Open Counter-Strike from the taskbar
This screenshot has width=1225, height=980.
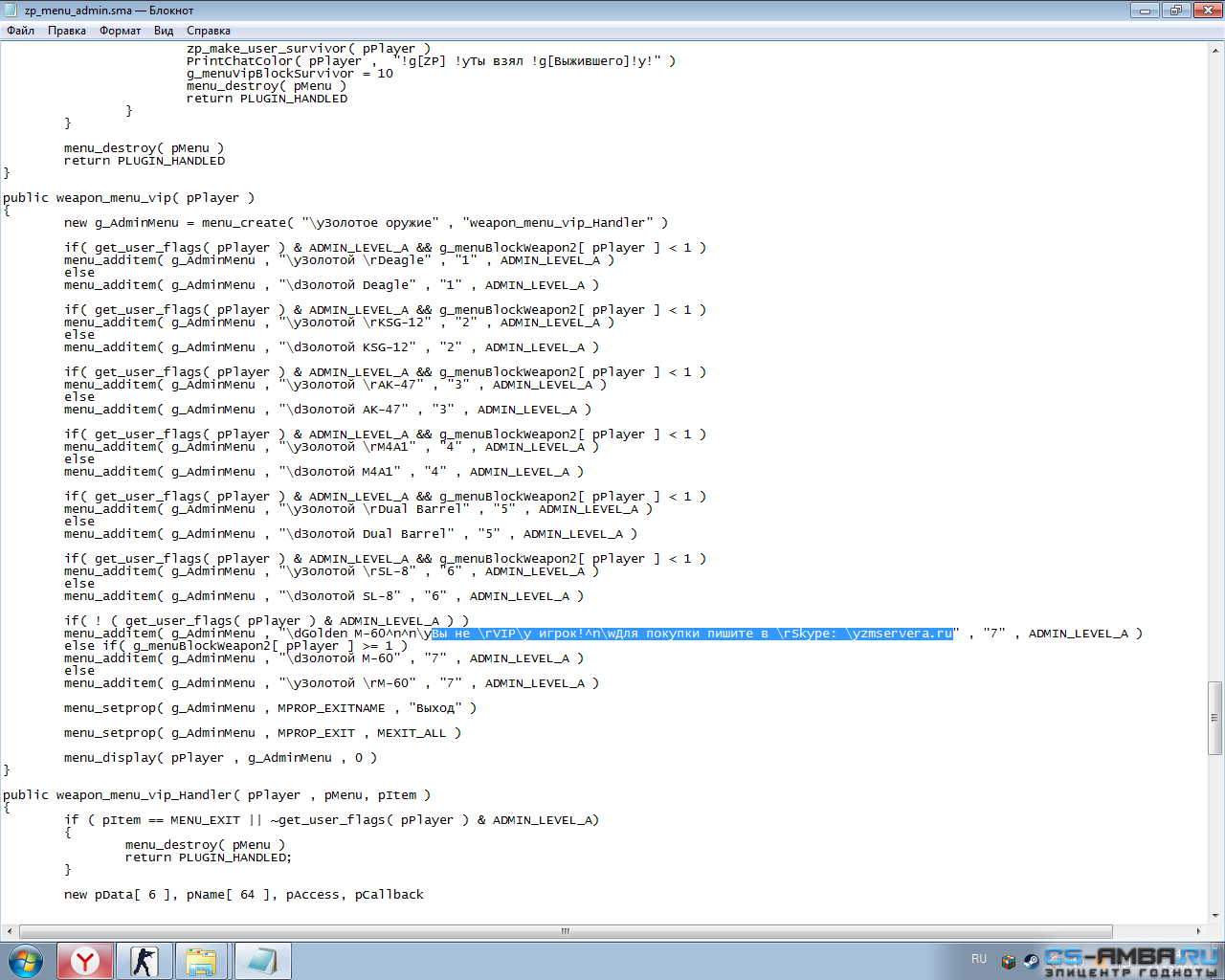click(x=145, y=961)
